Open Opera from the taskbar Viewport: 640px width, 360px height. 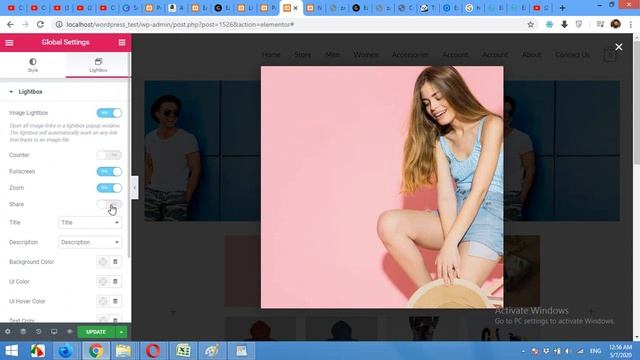153,351
